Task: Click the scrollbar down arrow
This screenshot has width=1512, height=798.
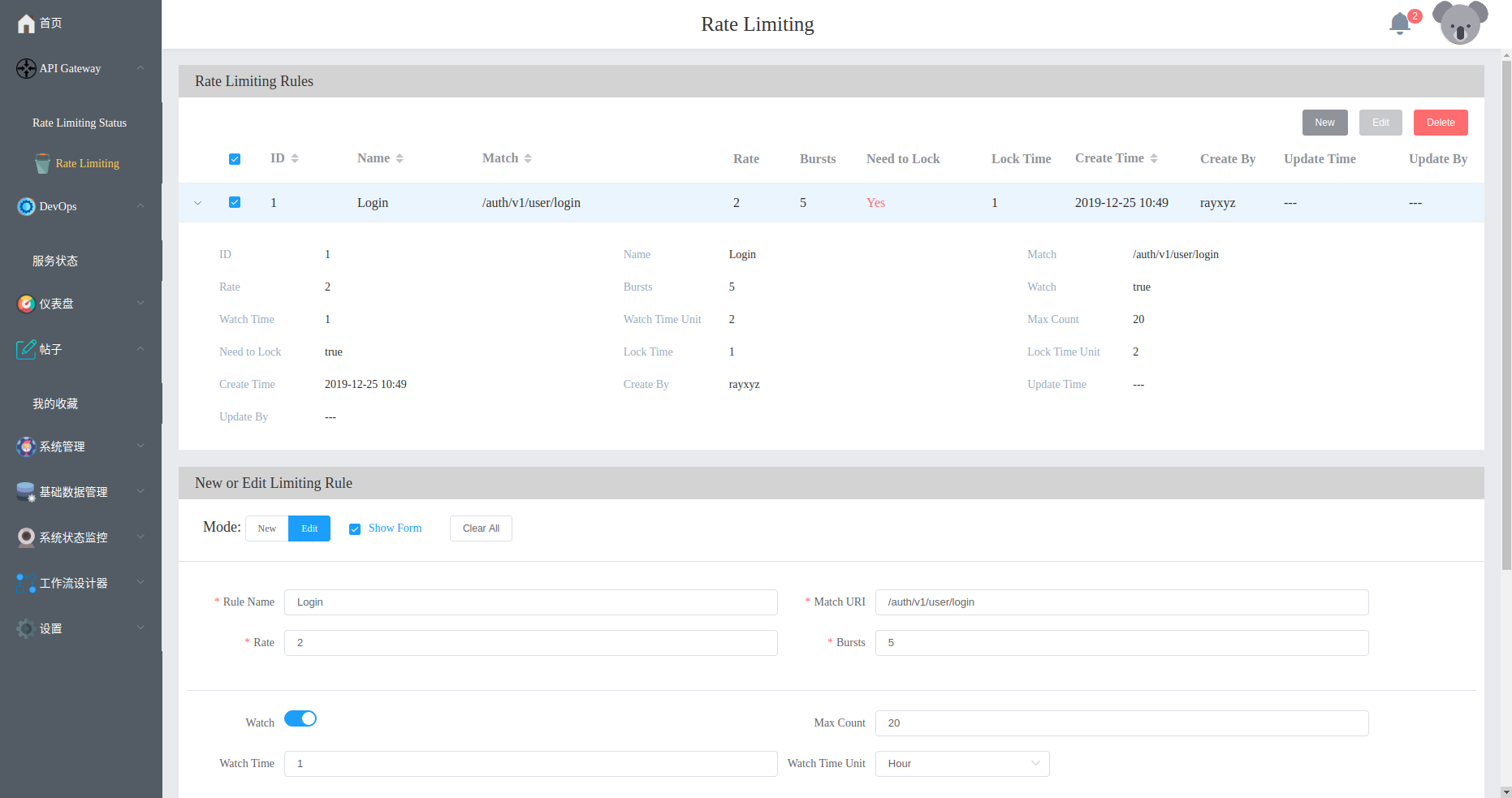Action: [x=1506, y=792]
